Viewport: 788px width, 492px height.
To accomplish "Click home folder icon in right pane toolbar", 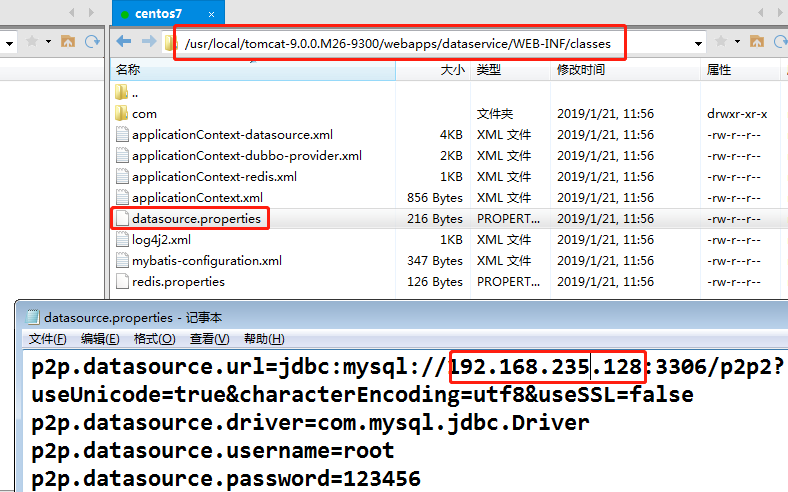I will tap(755, 42).
